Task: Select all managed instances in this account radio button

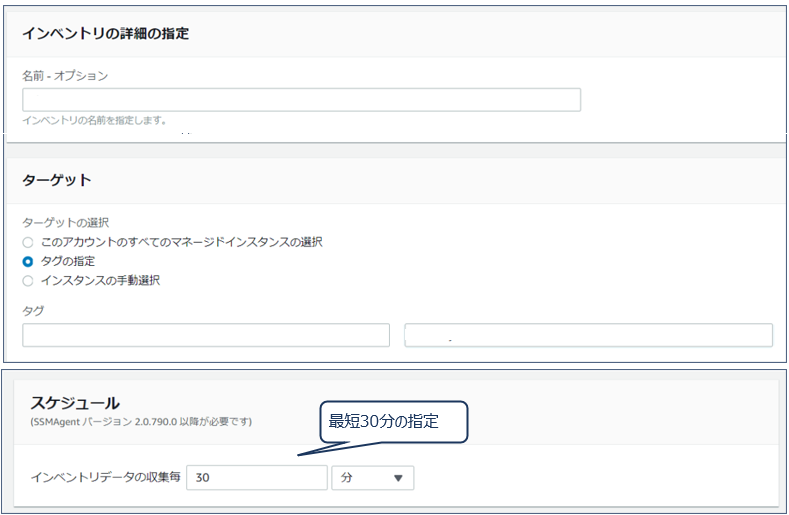Action: coord(28,242)
